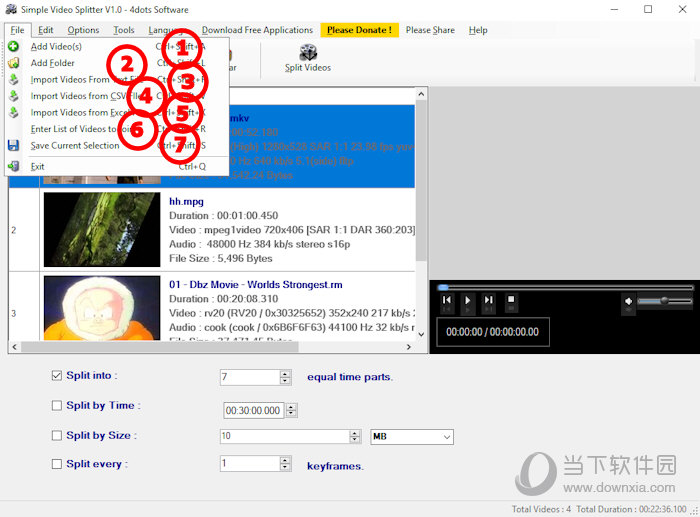
Task: Increase the Split by Size value
Action: pos(355,433)
